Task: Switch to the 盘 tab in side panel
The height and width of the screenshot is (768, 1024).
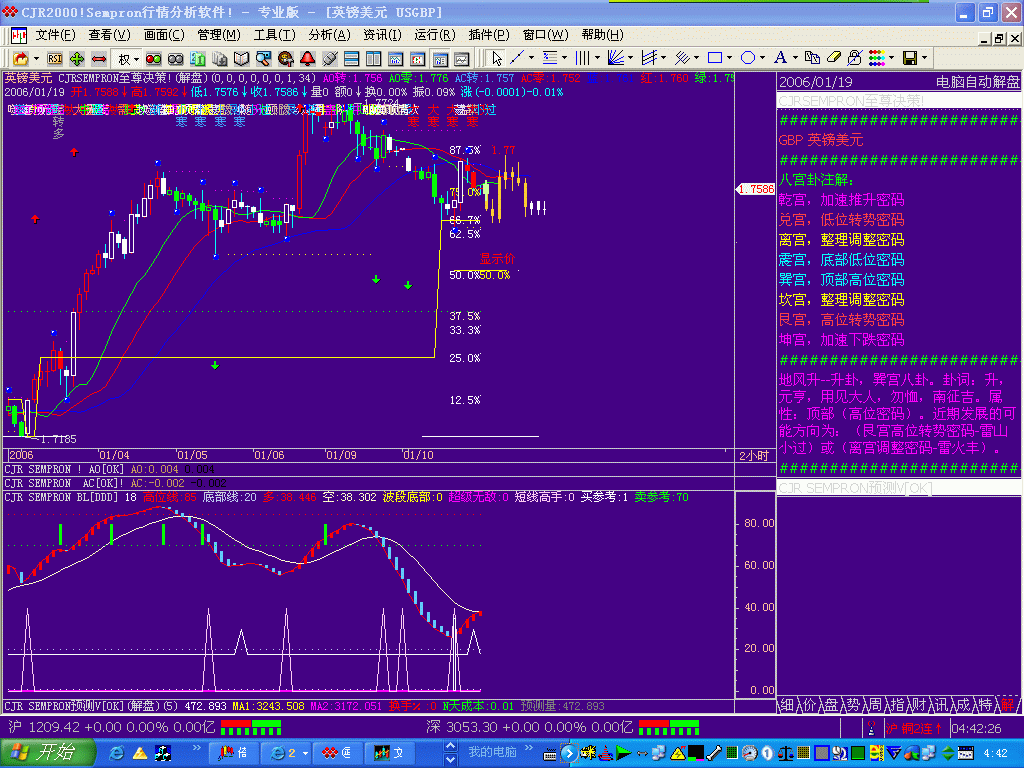Action: tap(831, 705)
